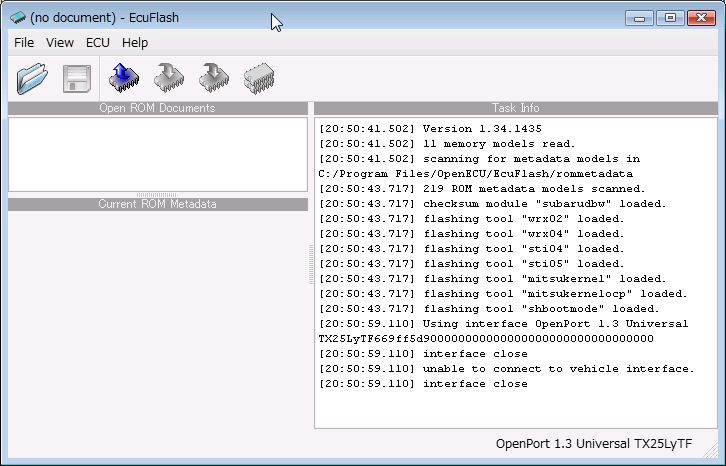Click the Current ROM Metadata panel header
Viewport: 726px width, 466px height.
158,204
